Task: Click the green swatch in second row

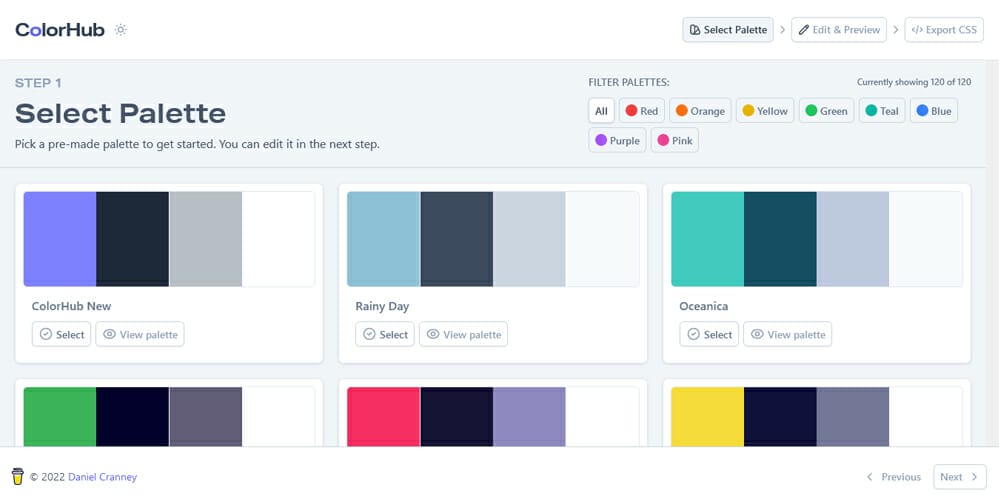Action: point(60,416)
